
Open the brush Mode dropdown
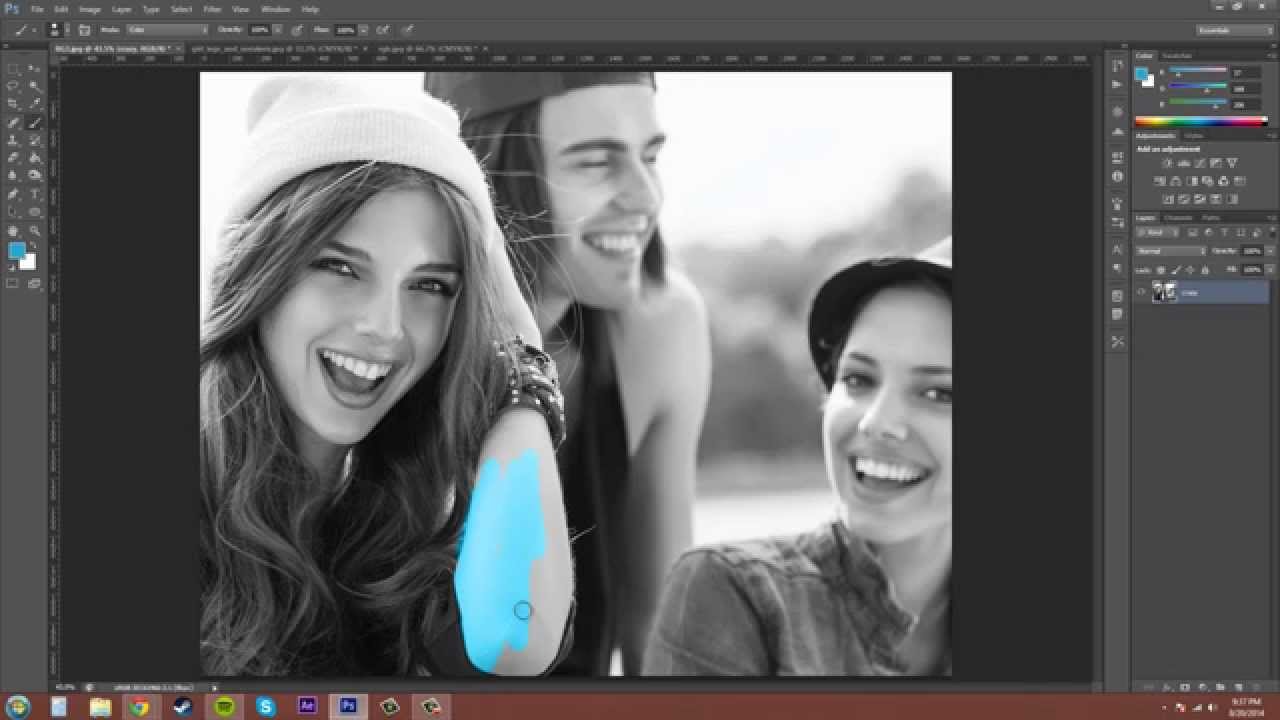166,30
